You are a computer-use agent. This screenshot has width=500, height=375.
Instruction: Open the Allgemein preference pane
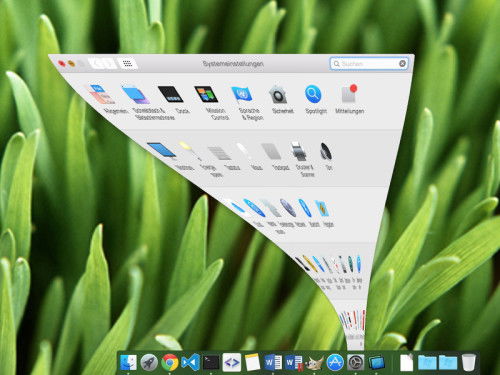pos(102,94)
